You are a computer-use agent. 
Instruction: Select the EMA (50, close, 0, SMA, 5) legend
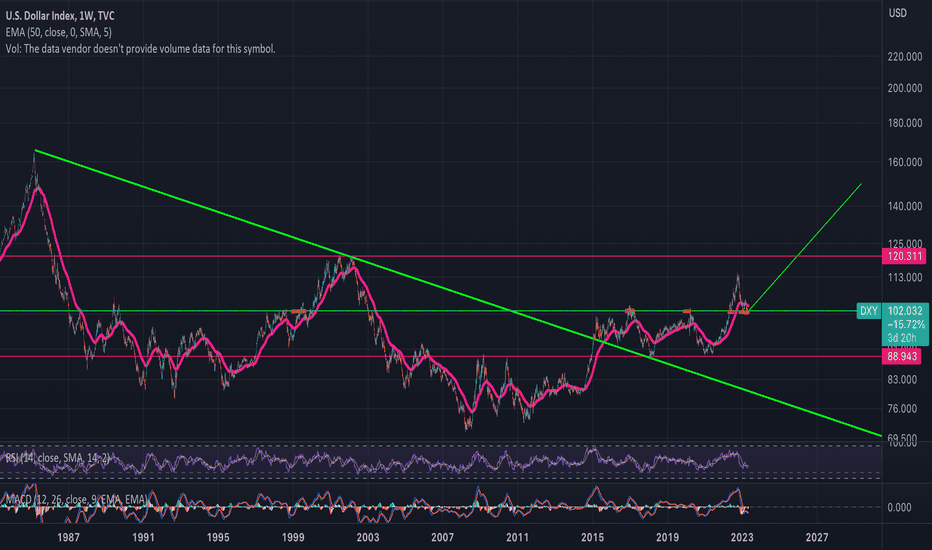(x=58, y=32)
